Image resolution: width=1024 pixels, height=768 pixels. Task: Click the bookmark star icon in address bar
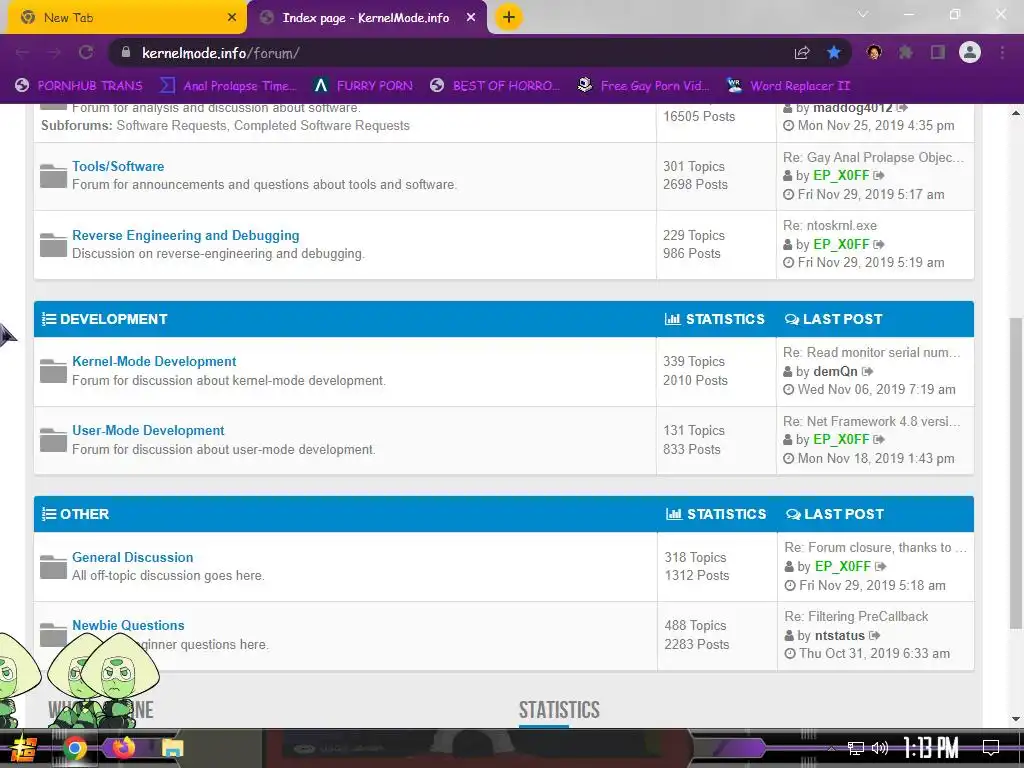(x=834, y=53)
